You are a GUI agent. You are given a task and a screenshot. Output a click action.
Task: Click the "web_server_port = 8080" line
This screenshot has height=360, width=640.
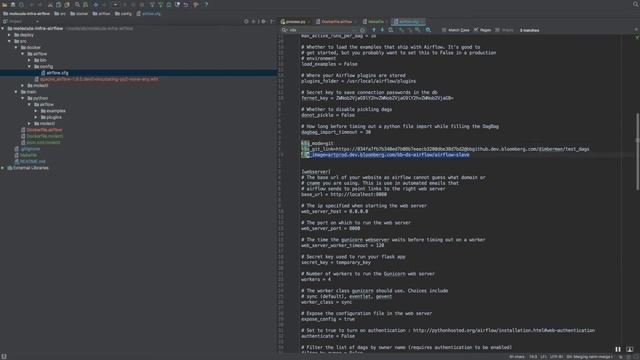coord(331,229)
